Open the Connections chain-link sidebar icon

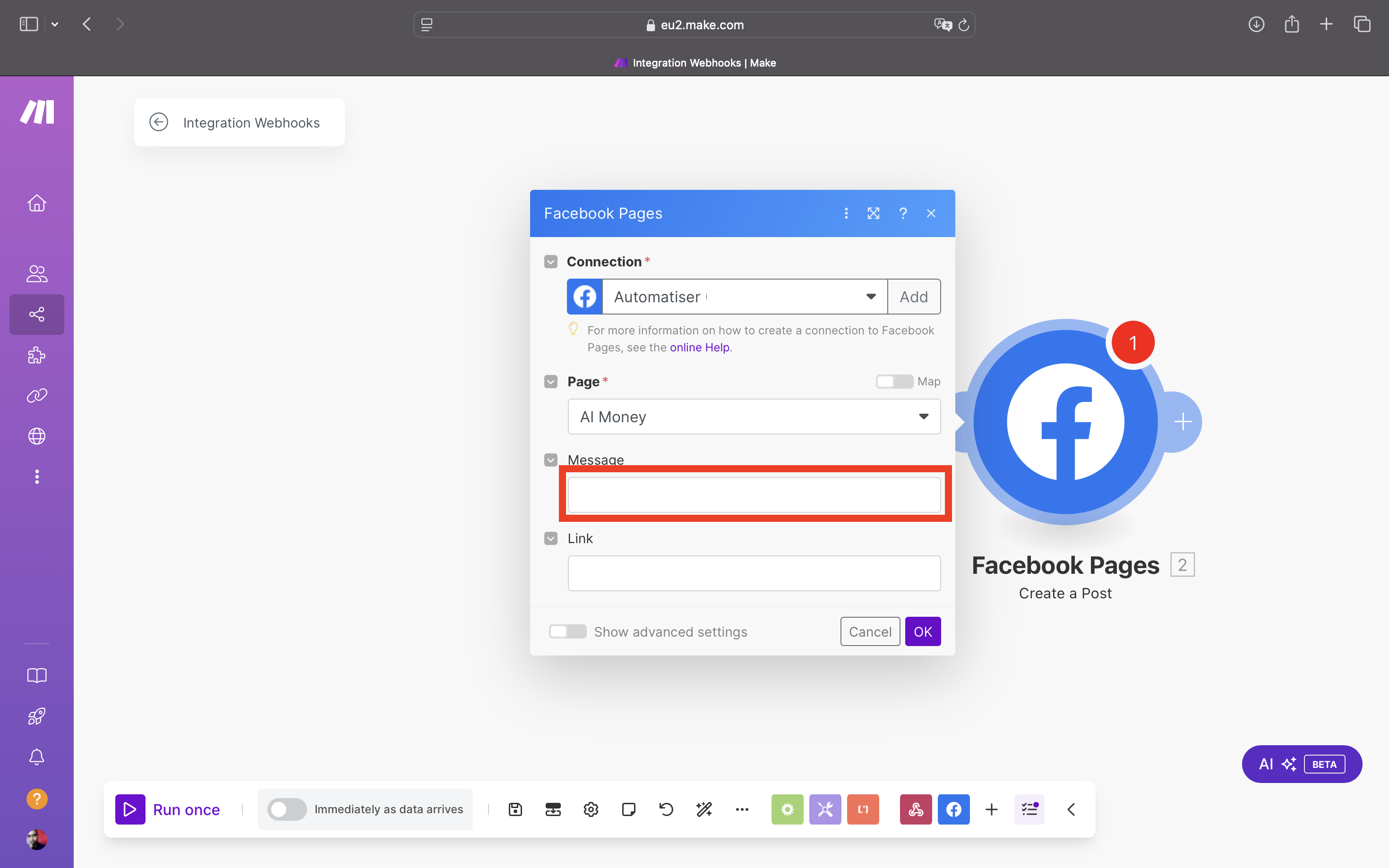coord(37,396)
